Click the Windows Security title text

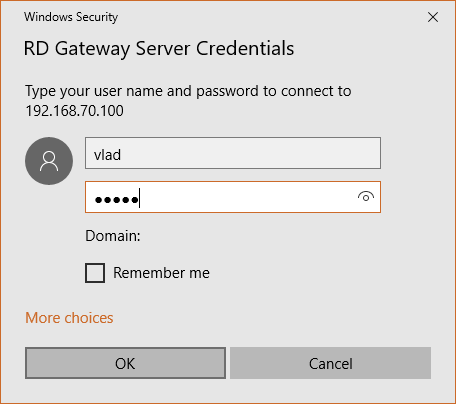71,17
